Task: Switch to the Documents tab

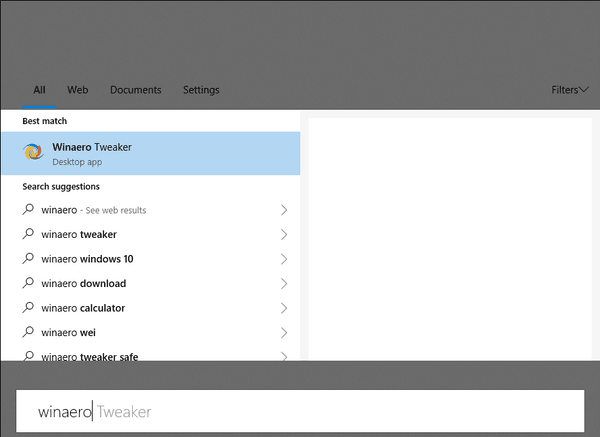Action: pos(135,90)
